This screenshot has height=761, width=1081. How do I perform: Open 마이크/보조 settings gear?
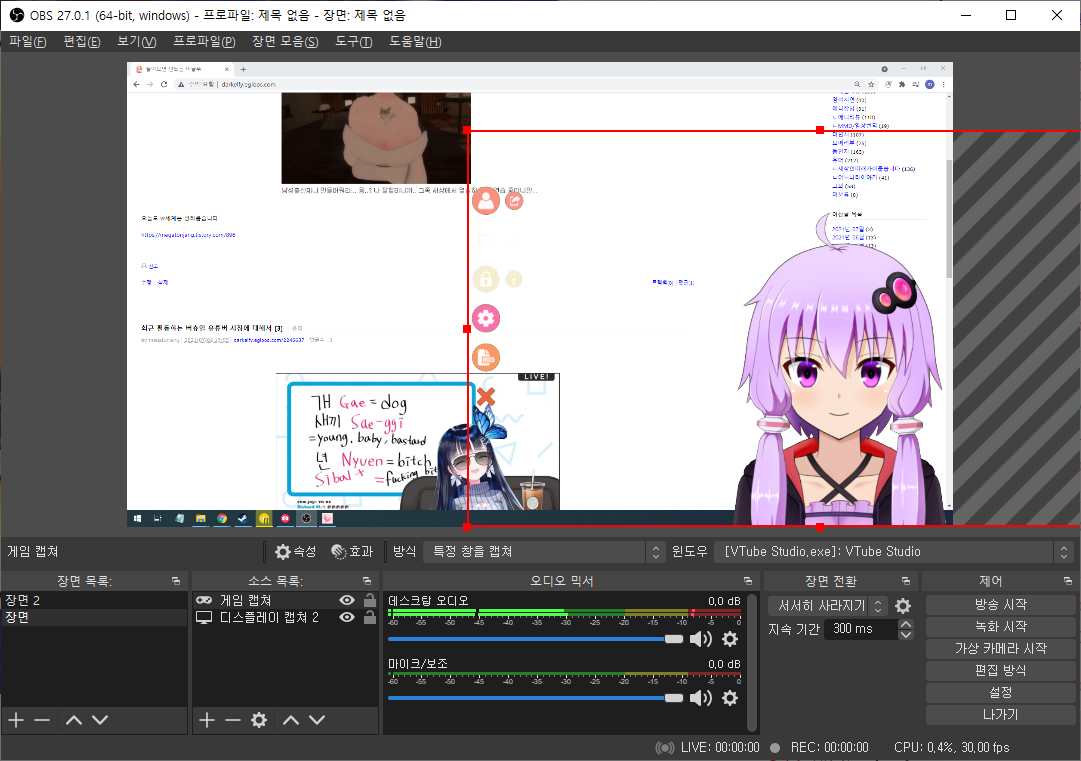click(730, 698)
